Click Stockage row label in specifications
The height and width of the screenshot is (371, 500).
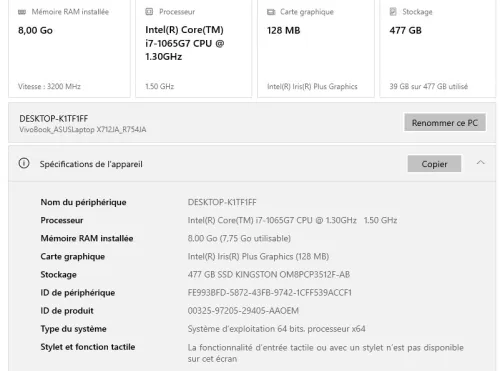[x=58, y=275]
